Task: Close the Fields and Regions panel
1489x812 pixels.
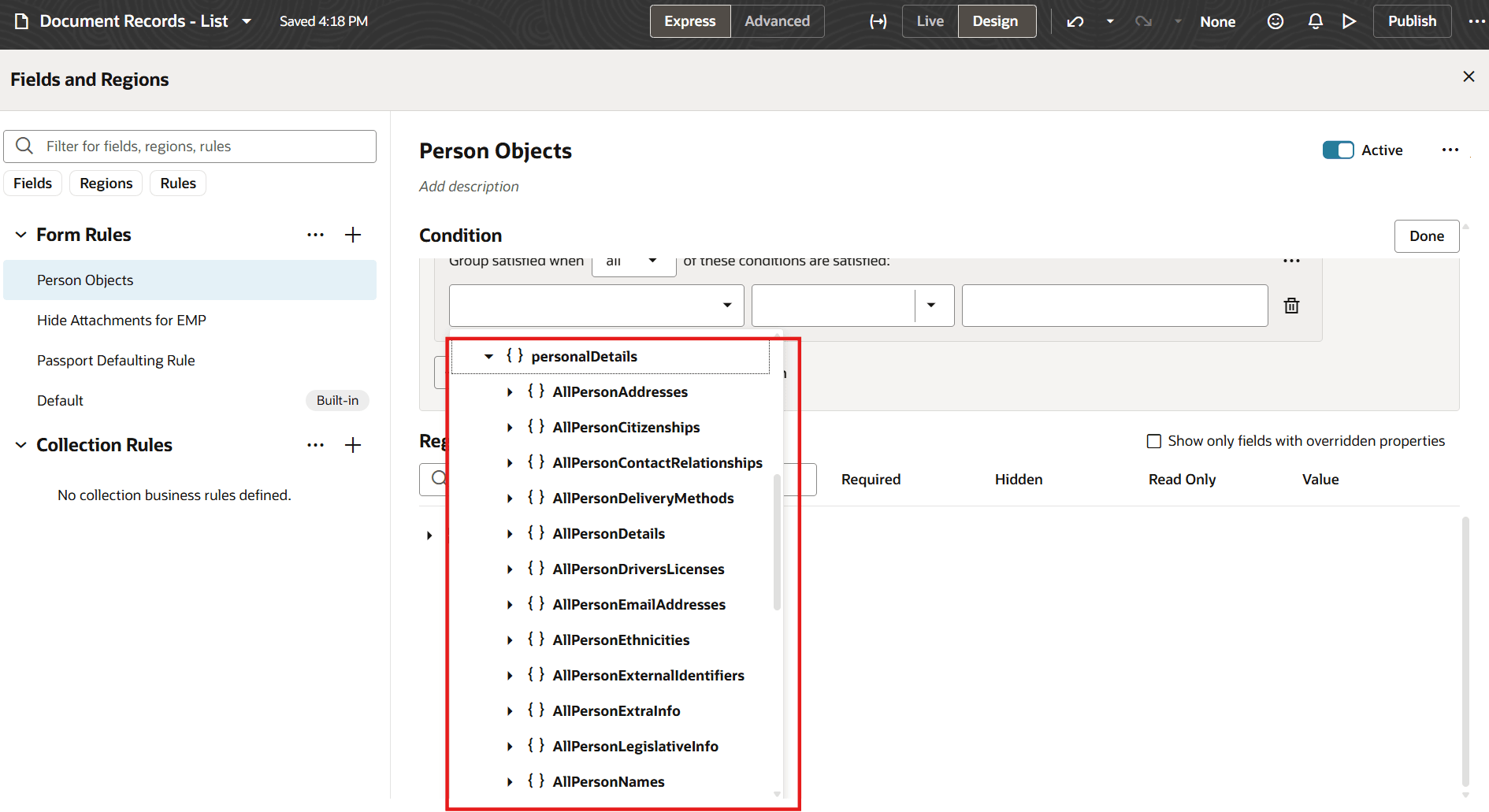Action: coord(1469,76)
